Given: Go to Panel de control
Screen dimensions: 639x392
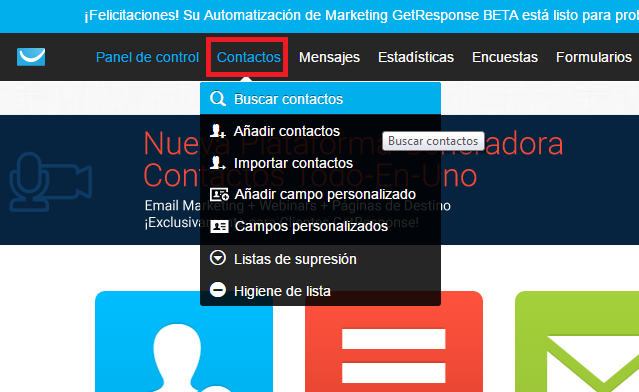Looking at the screenshot, I should click(x=147, y=57).
